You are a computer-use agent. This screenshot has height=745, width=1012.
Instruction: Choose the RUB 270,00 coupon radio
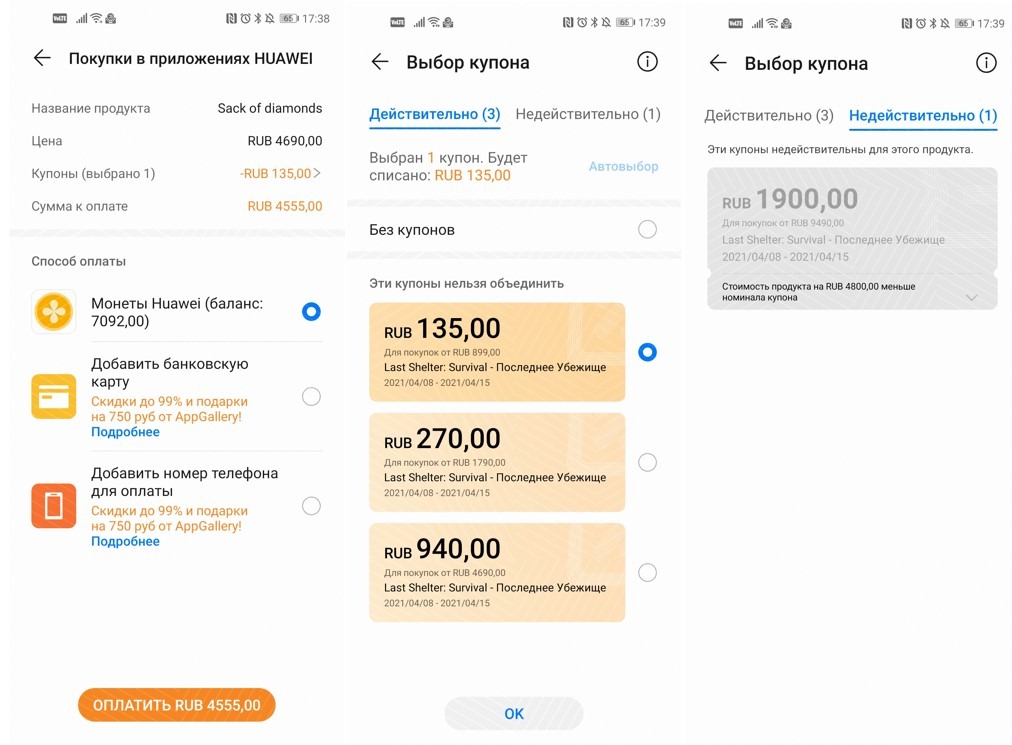(x=647, y=462)
